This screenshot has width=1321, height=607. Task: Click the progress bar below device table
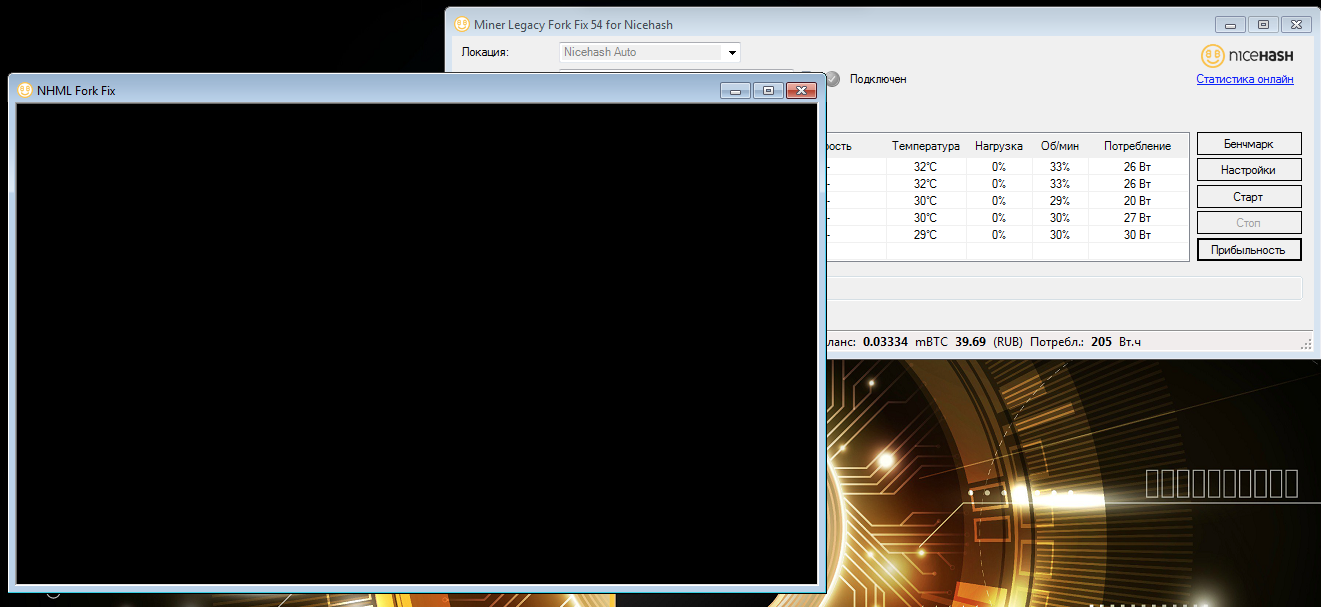1064,288
